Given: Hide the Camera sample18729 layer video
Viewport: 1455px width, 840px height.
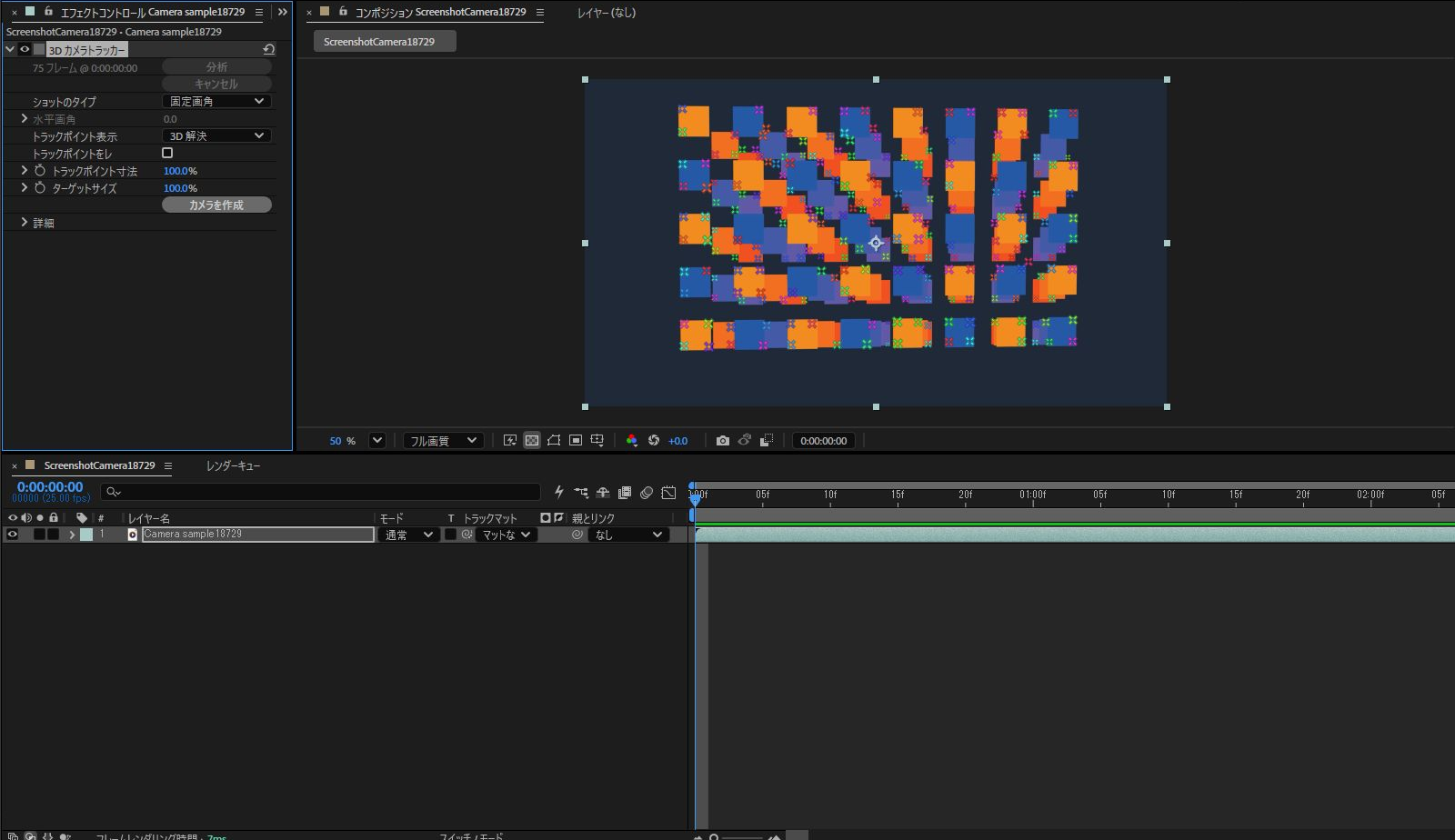Looking at the screenshot, I should (12, 535).
